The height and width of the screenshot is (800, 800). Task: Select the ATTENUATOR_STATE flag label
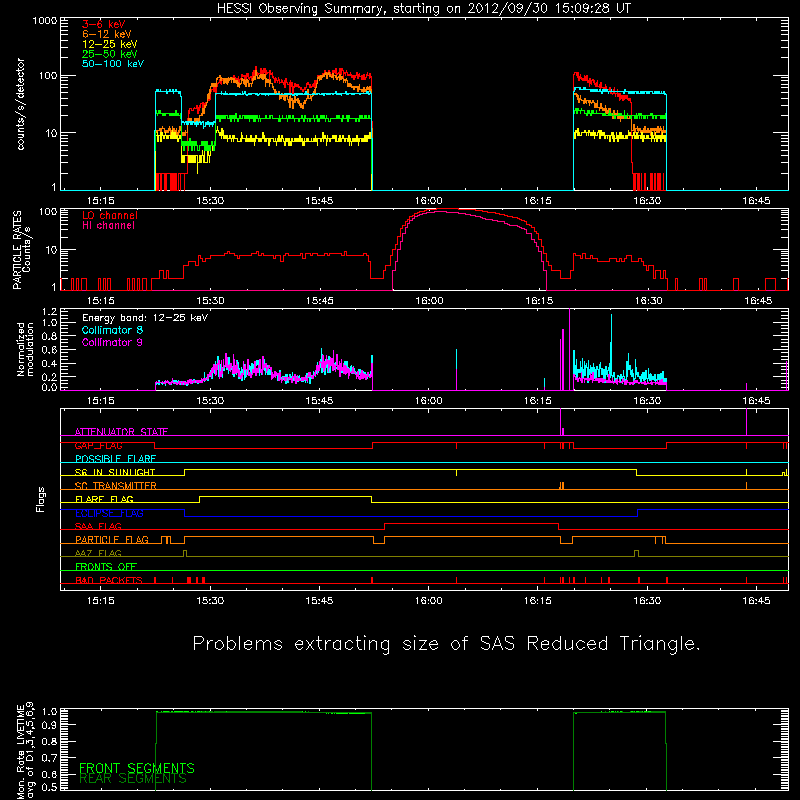coord(121,432)
